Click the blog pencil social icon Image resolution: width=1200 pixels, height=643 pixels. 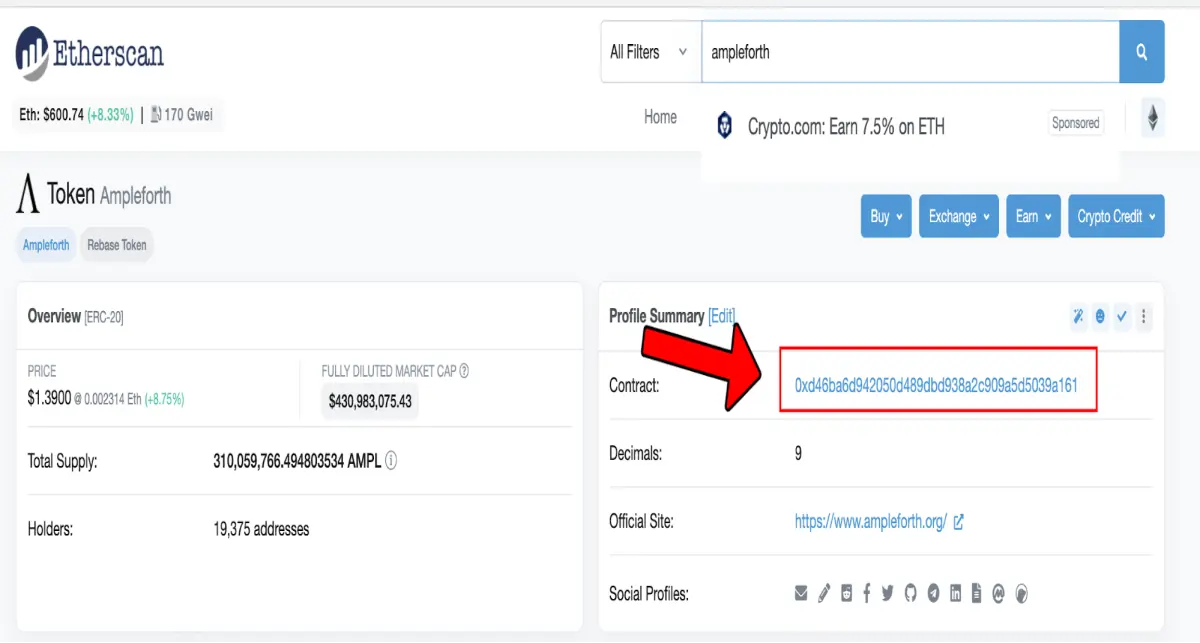(x=824, y=593)
